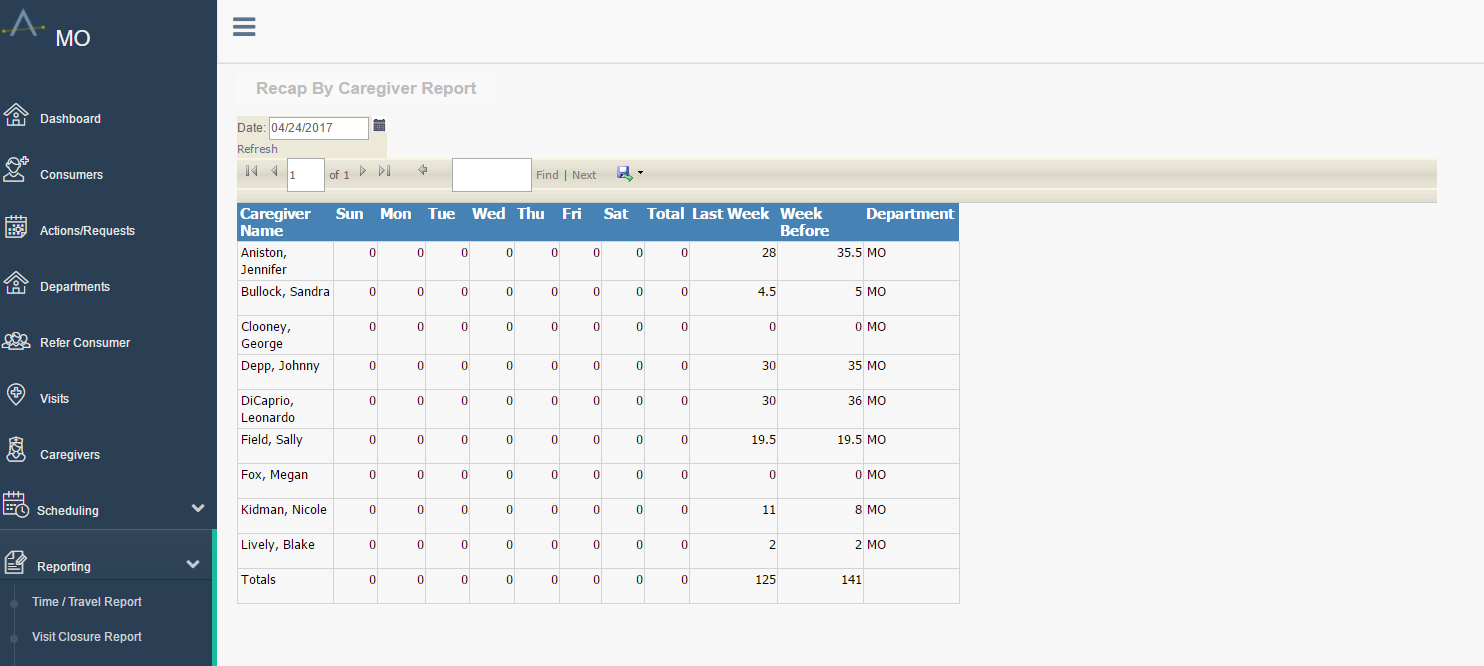1484x666 pixels.
Task: Go to previous report page
Action: tap(274, 171)
